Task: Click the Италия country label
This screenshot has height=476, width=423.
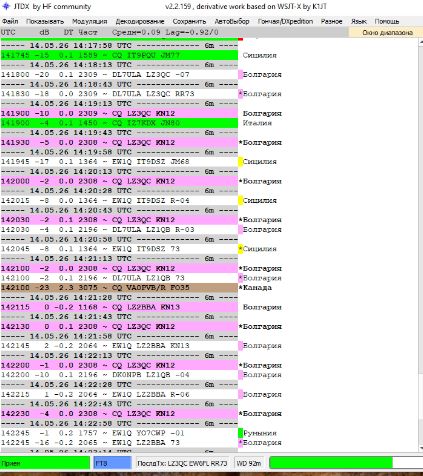Action: coord(257,123)
